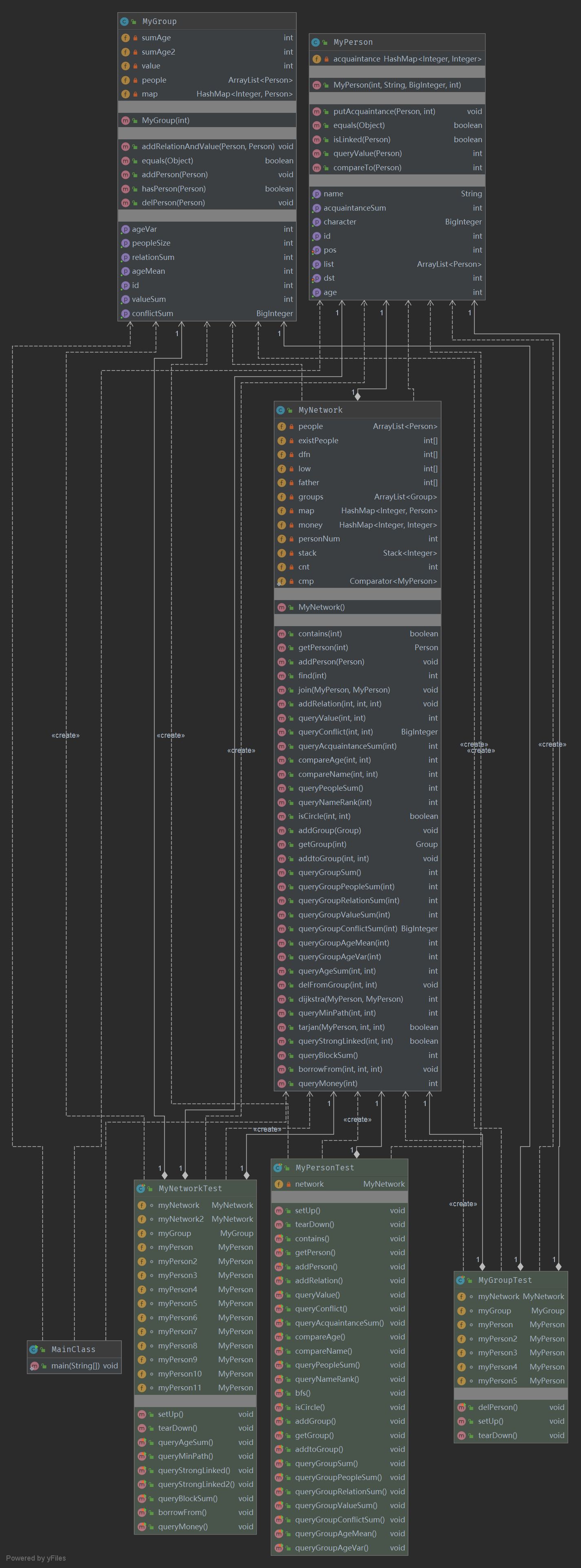Select the stack field in MyNetwork

pyautogui.click(x=358, y=553)
